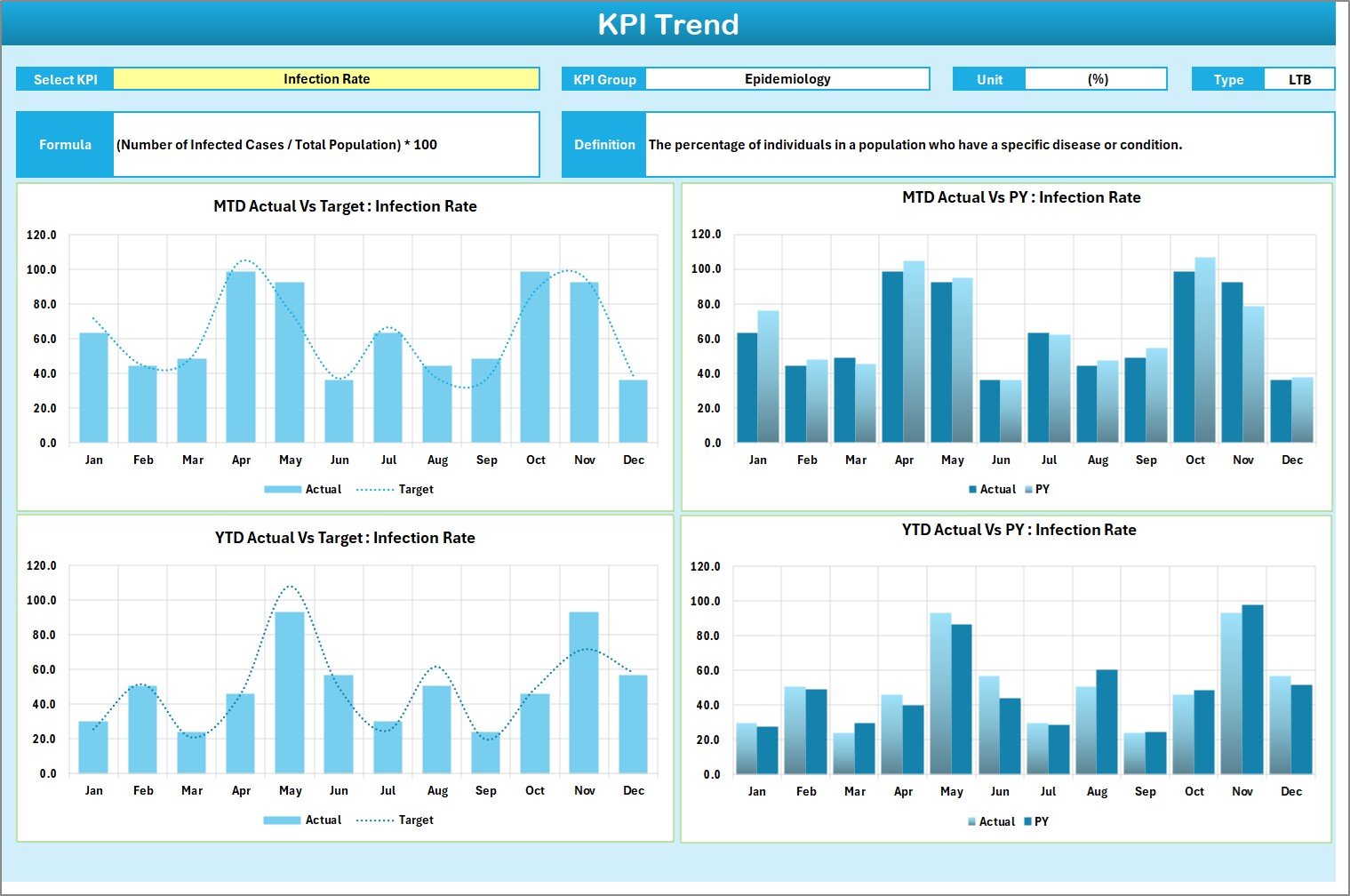The height and width of the screenshot is (896, 1350).
Task: Select the blue Formula header label
Action: click(x=64, y=144)
